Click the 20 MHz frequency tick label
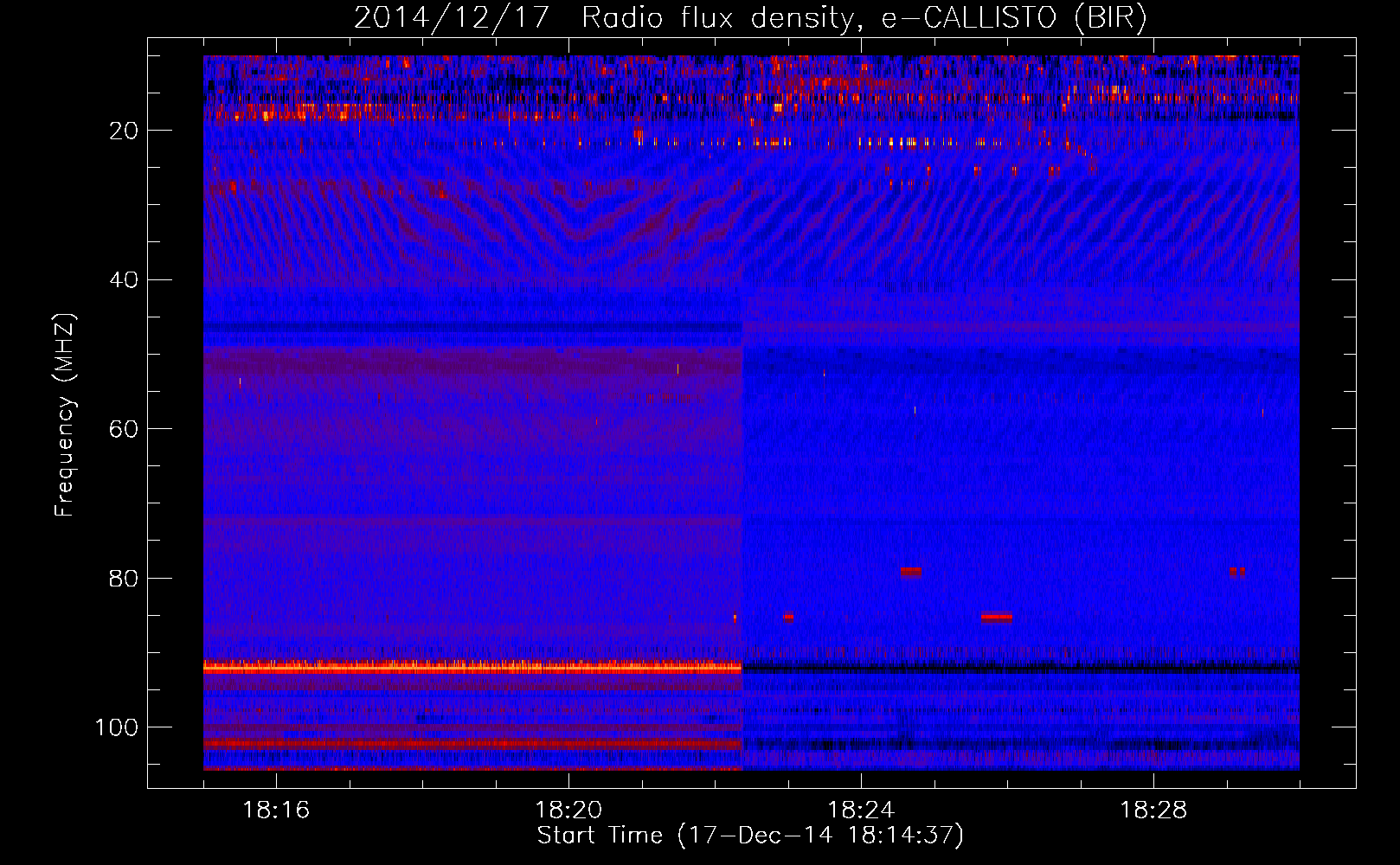1400x865 pixels. click(124, 131)
